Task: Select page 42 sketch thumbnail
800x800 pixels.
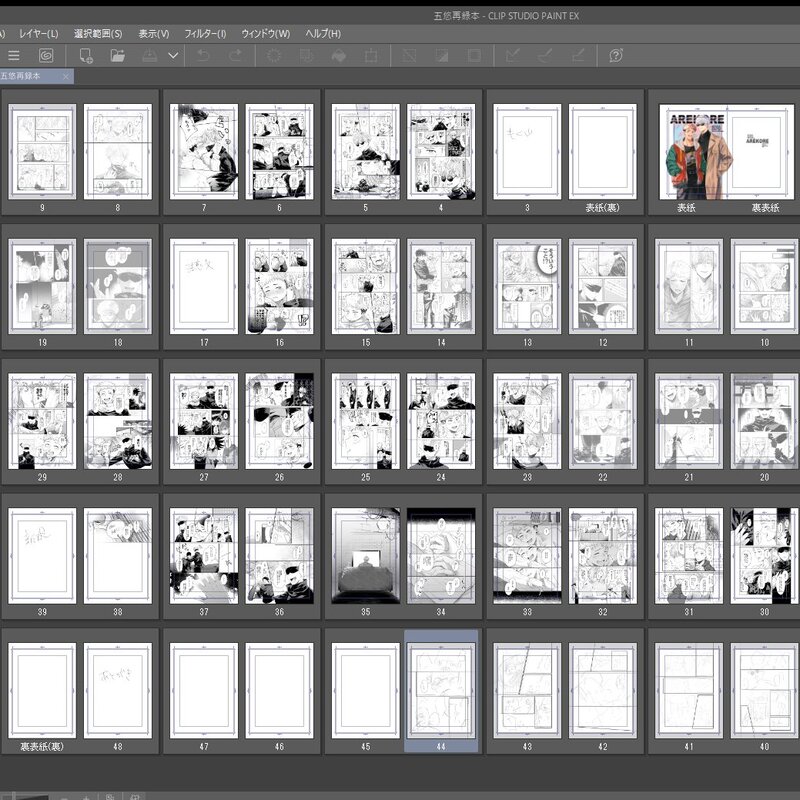Action: (603, 690)
